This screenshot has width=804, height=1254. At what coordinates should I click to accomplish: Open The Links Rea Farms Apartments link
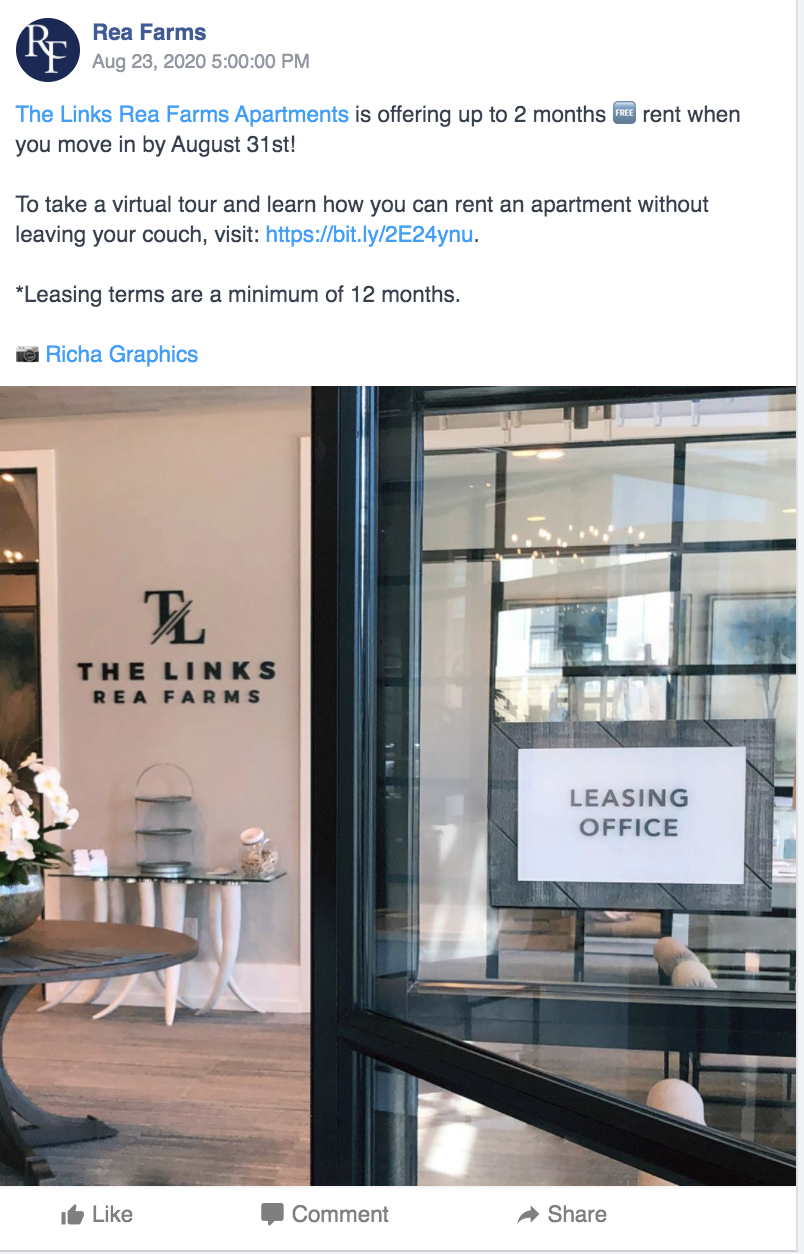pyautogui.click(x=182, y=114)
